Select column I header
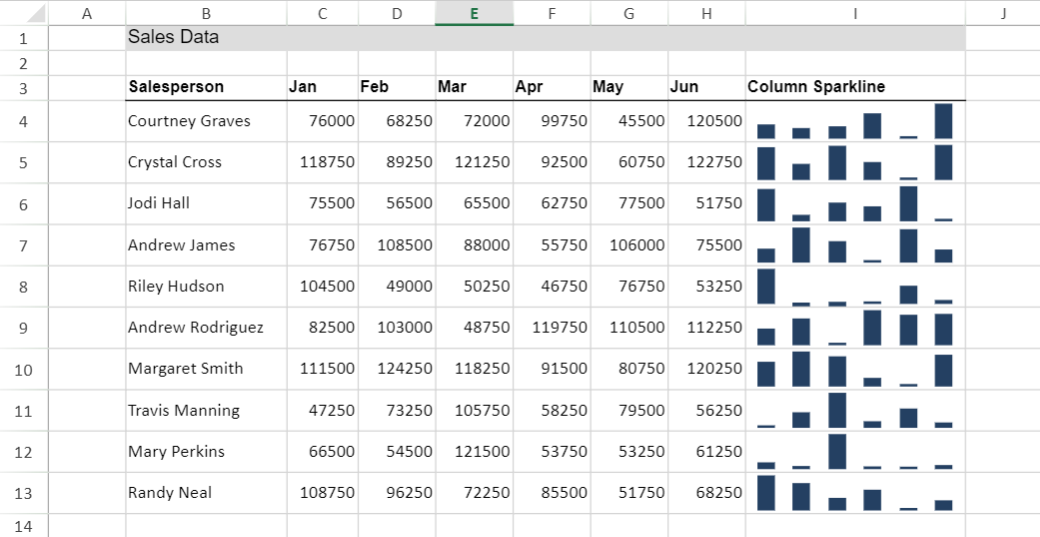Screen dimensions: 1040x537 (855, 13)
